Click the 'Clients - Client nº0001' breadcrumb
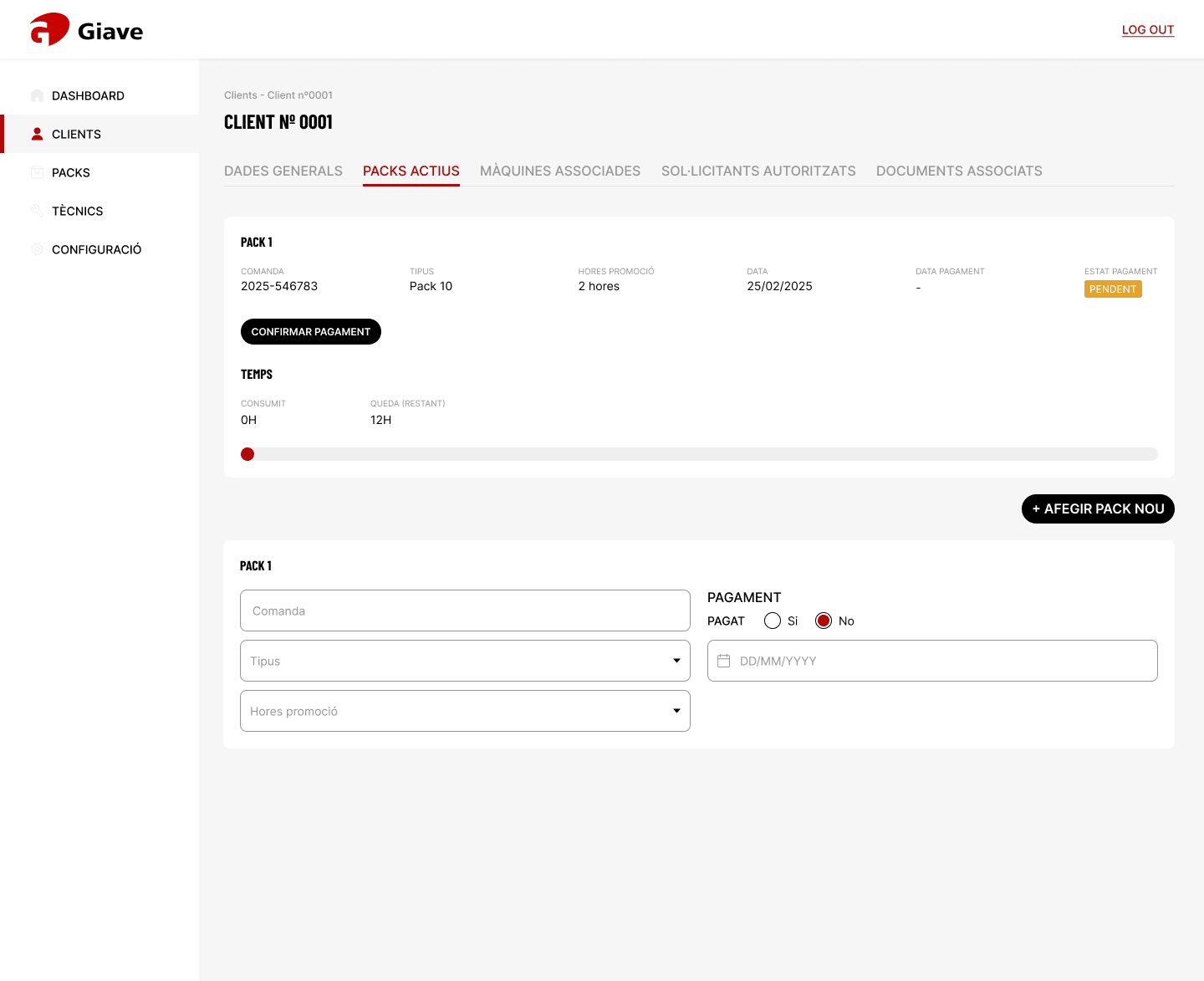 coord(278,95)
